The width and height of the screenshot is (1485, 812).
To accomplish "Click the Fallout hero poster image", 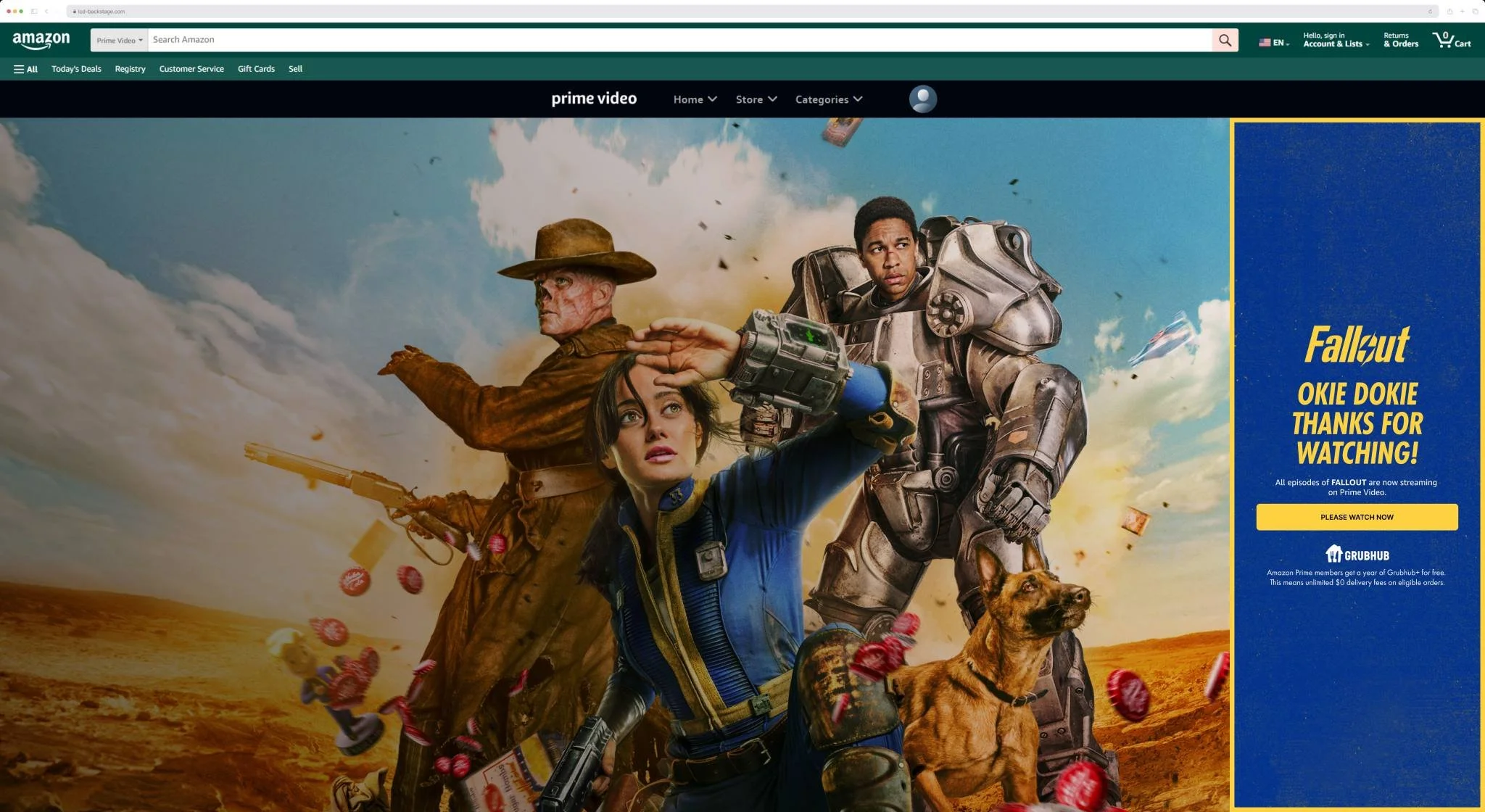I will (614, 465).
